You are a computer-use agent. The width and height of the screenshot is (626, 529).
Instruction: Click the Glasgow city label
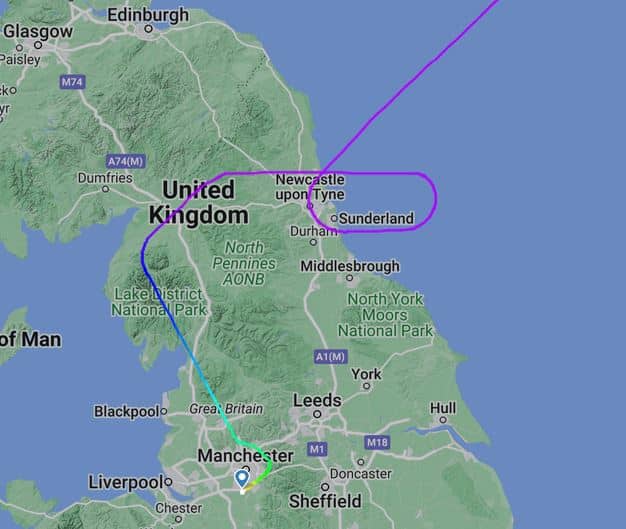tap(38, 31)
